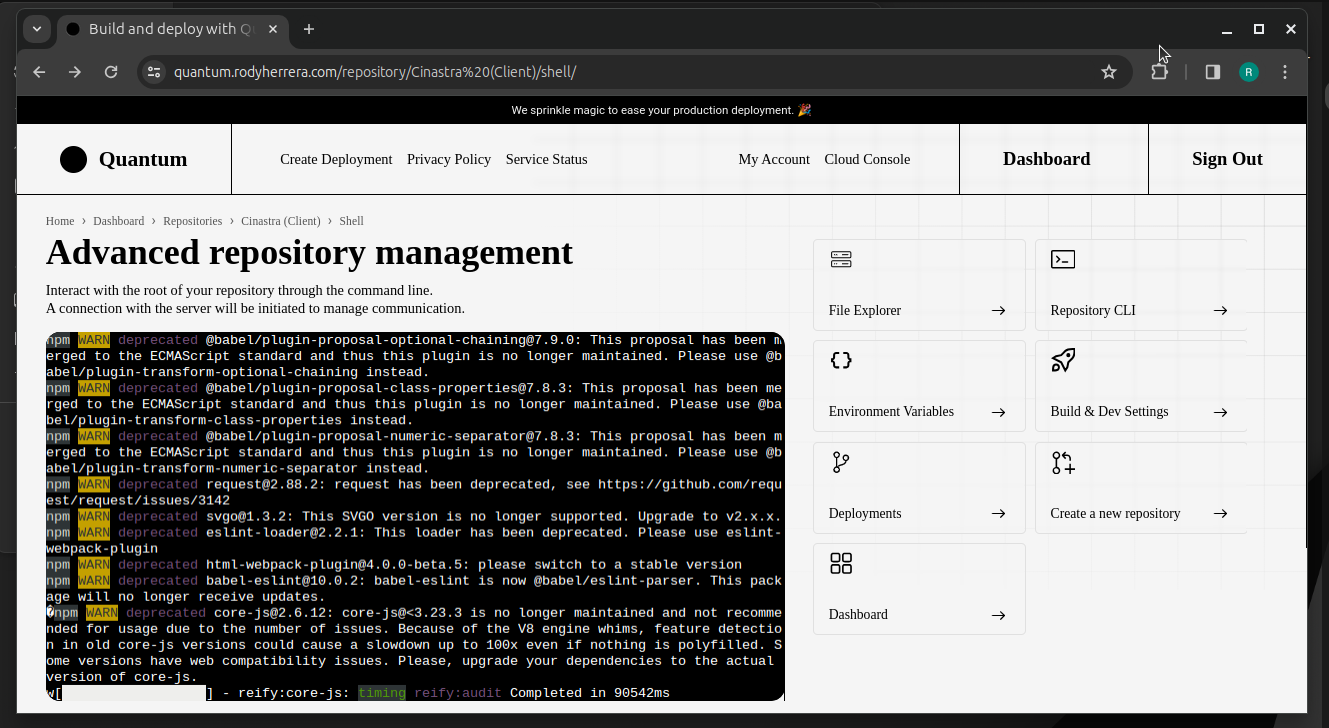Click the Cinastra (Client) breadcrumb link

281,221
